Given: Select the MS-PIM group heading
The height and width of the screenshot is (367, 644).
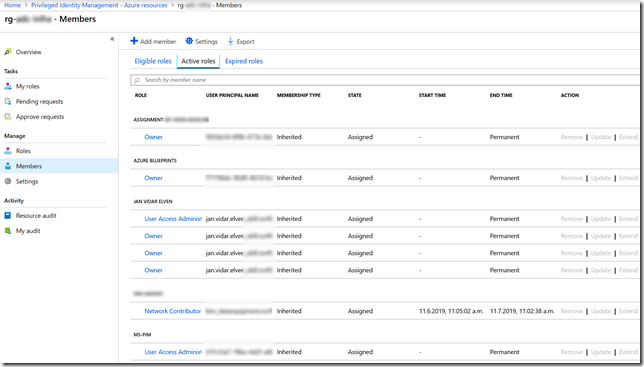Looking at the screenshot, I should tap(142, 335).
